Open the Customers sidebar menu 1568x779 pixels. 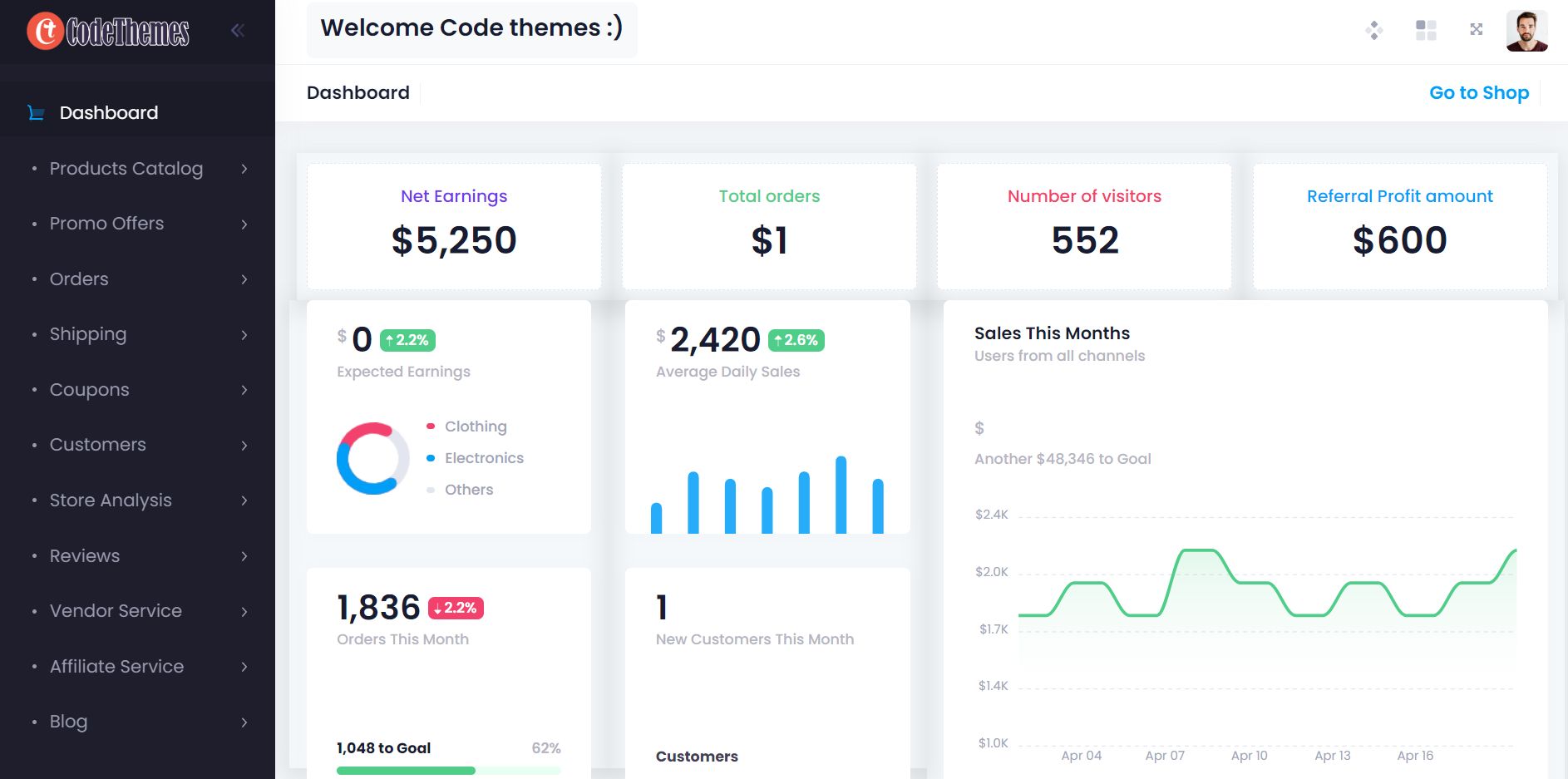(x=98, y=445)
